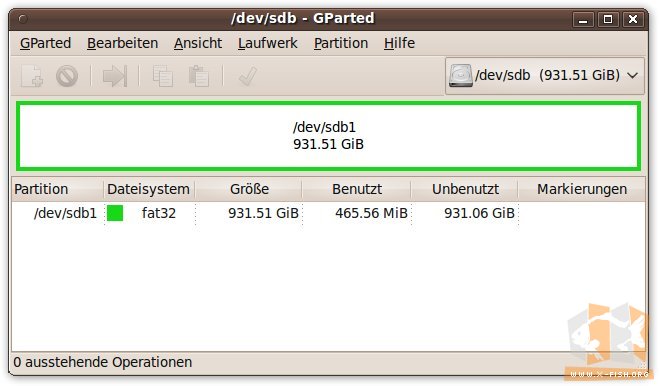Open the Ansicht menu
This screenshot has width=659, height=386.
coord(198,43)
